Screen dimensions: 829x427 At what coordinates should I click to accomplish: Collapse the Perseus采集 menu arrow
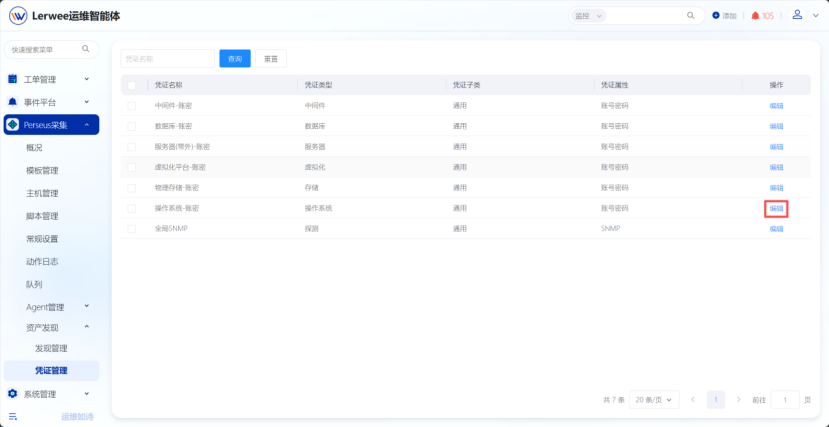(x=87, y=125)
